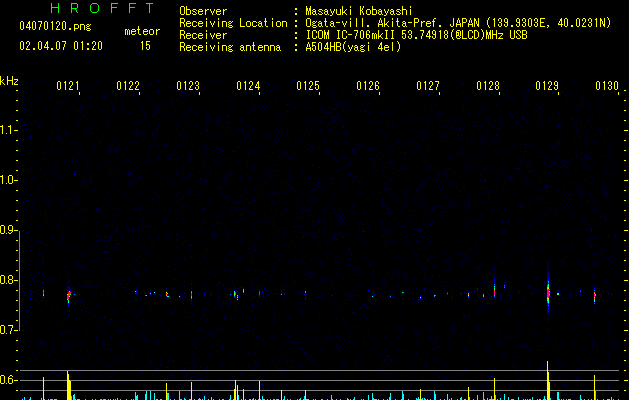Select the ICOM IC-706mkII receiver text

click(351, 35)
